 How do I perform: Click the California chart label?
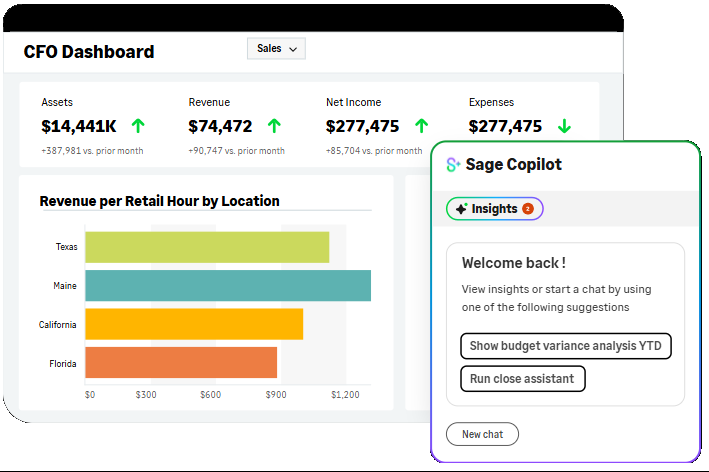coord(57,325)
